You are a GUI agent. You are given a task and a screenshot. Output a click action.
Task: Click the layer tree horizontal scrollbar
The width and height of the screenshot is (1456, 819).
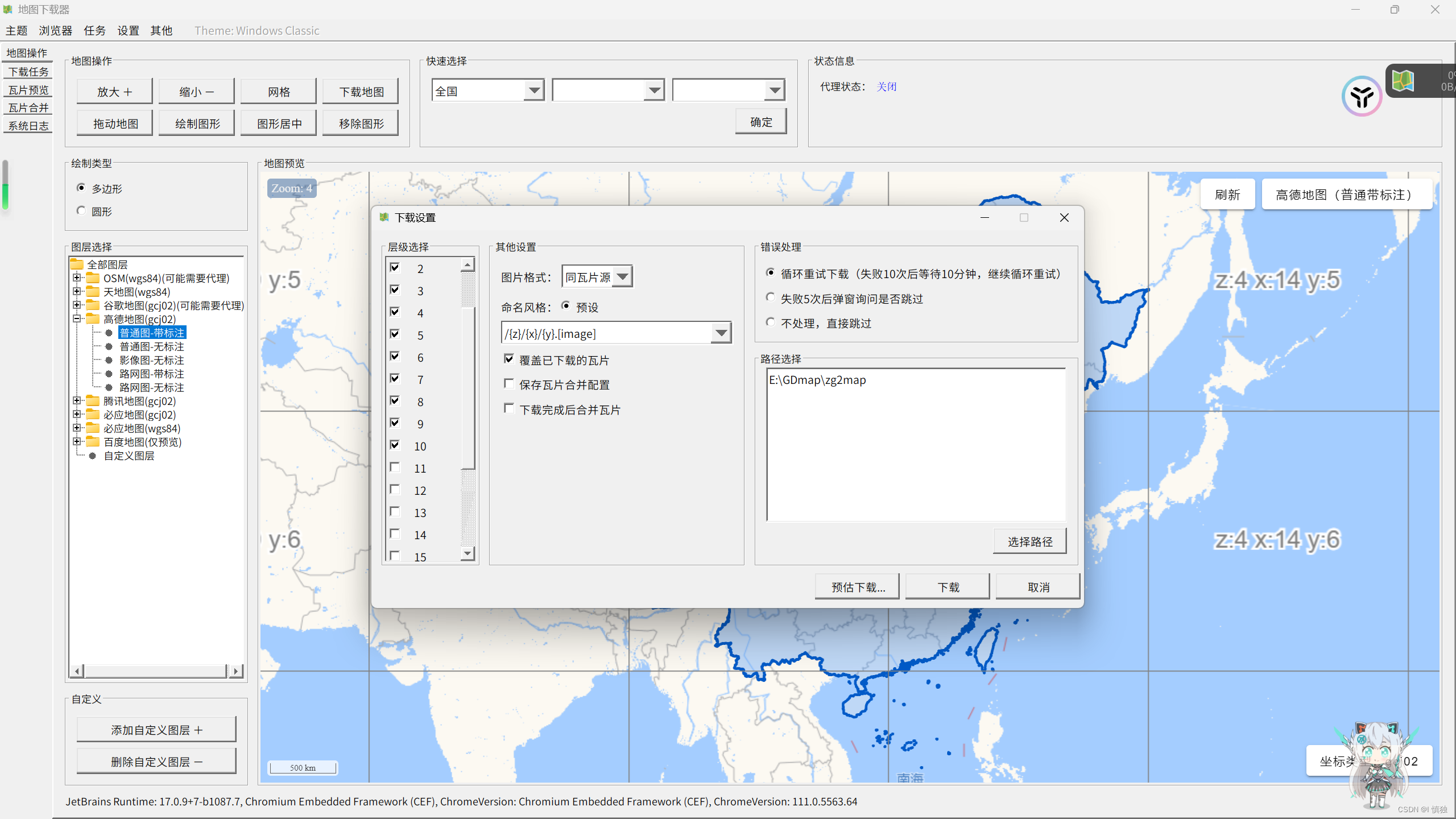tap(155, 671)
